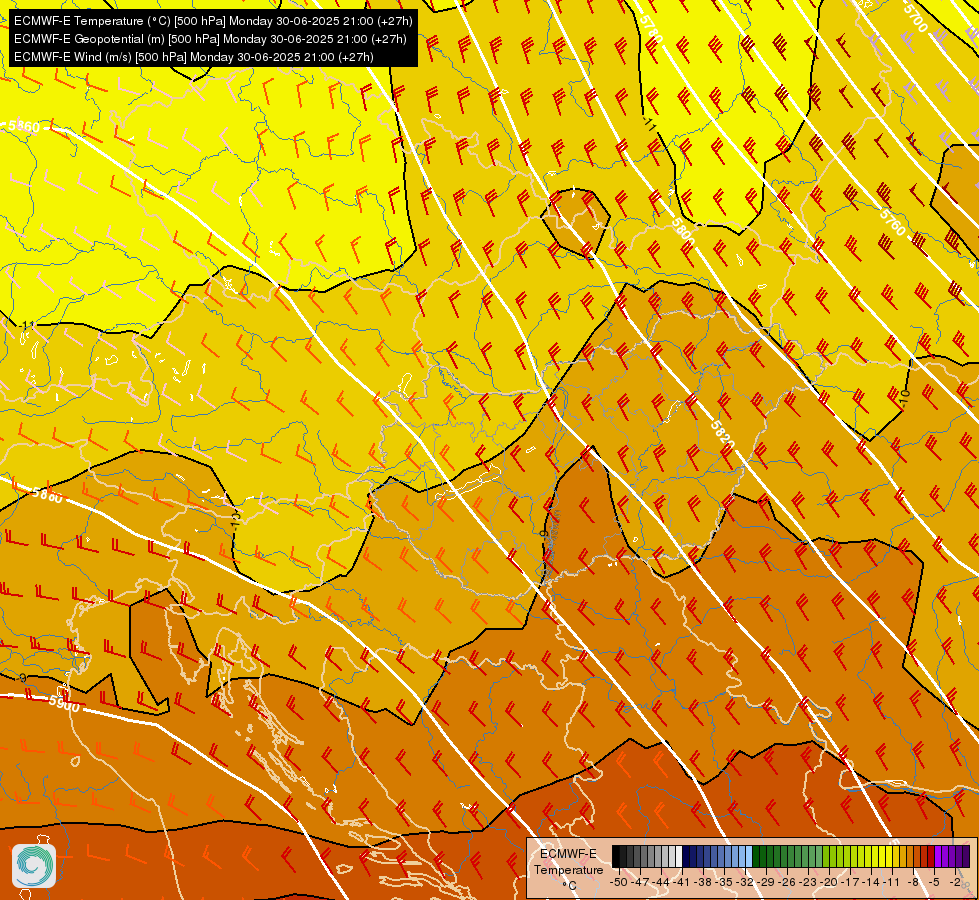This screenshot has width=979, height=900.
Task: Click the 5760 geopotential contour label
Action: pos(893,223)
